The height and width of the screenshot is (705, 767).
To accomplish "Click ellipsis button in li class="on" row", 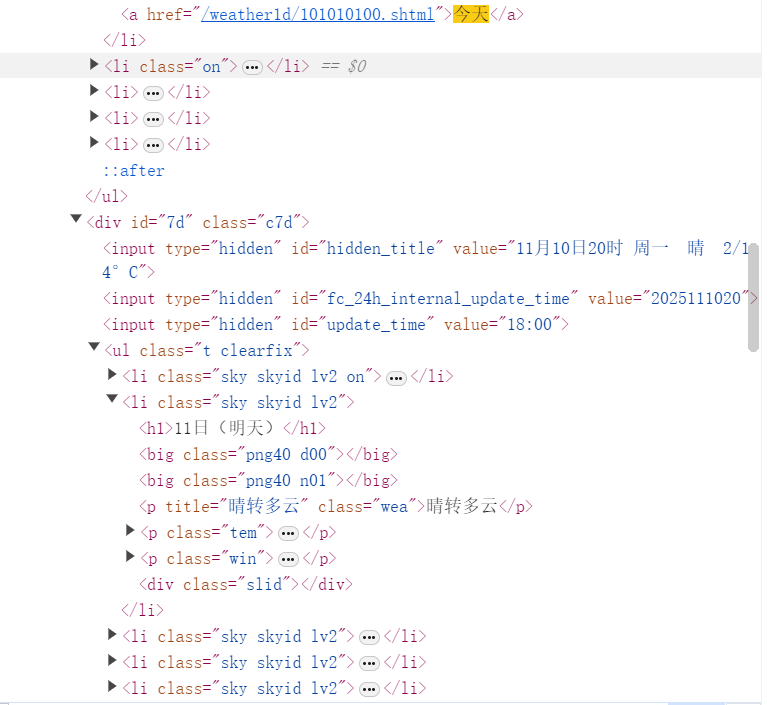I will tap(252, 67).
